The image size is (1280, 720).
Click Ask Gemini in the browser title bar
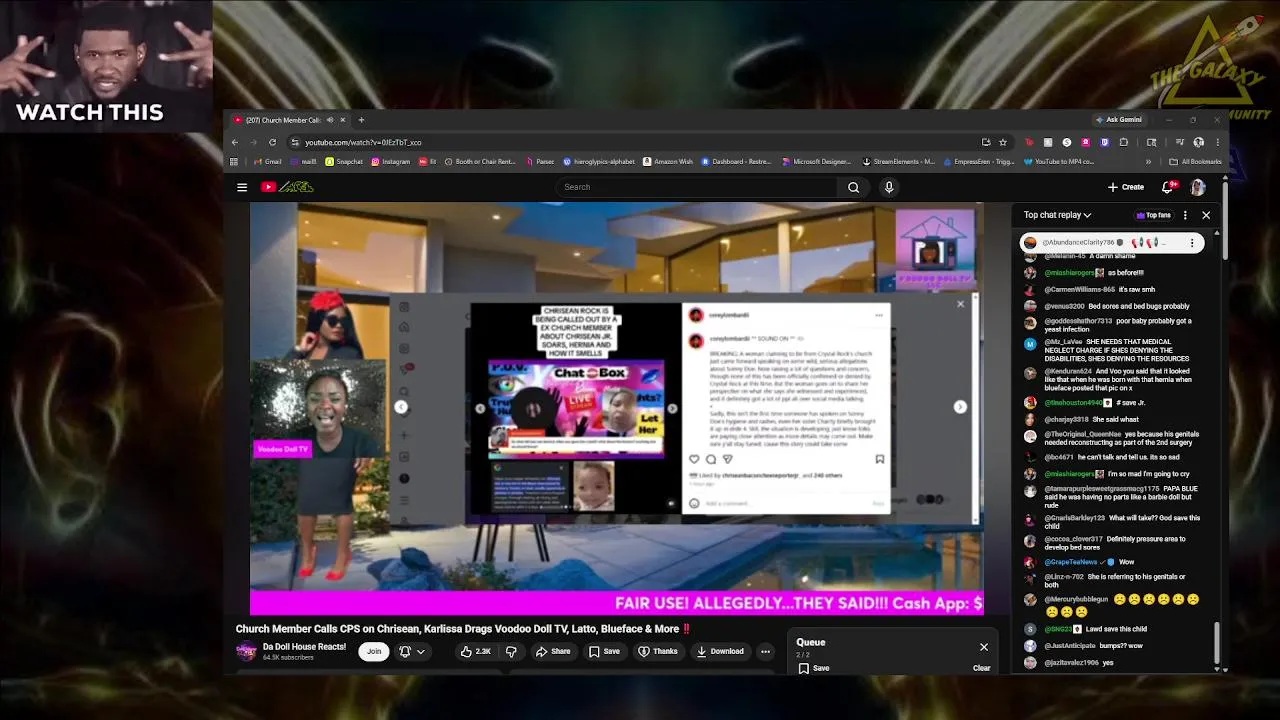1119,120
